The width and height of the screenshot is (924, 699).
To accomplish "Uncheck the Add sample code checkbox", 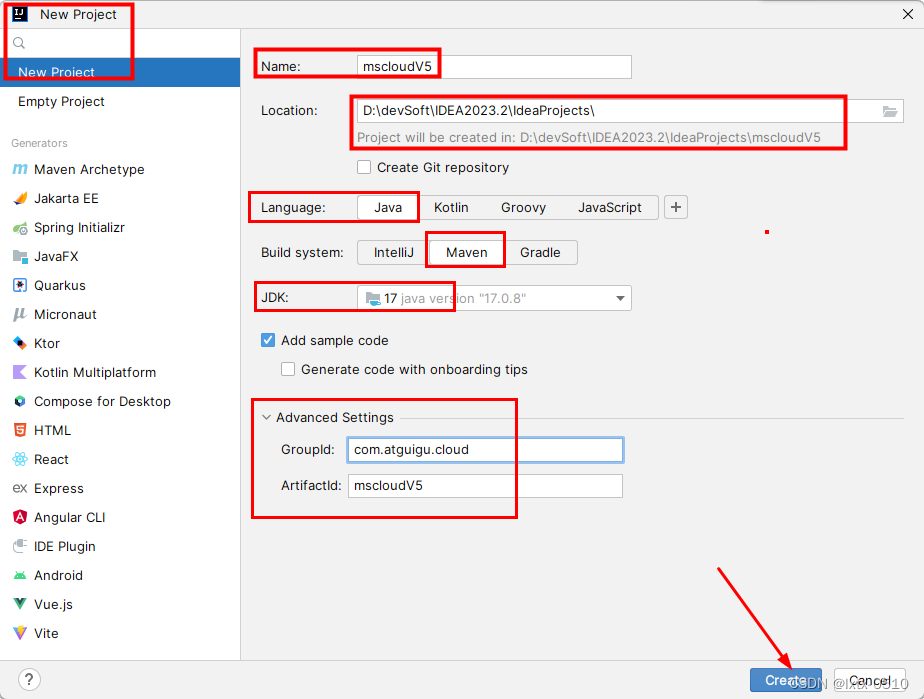I will tap(268, 340).
